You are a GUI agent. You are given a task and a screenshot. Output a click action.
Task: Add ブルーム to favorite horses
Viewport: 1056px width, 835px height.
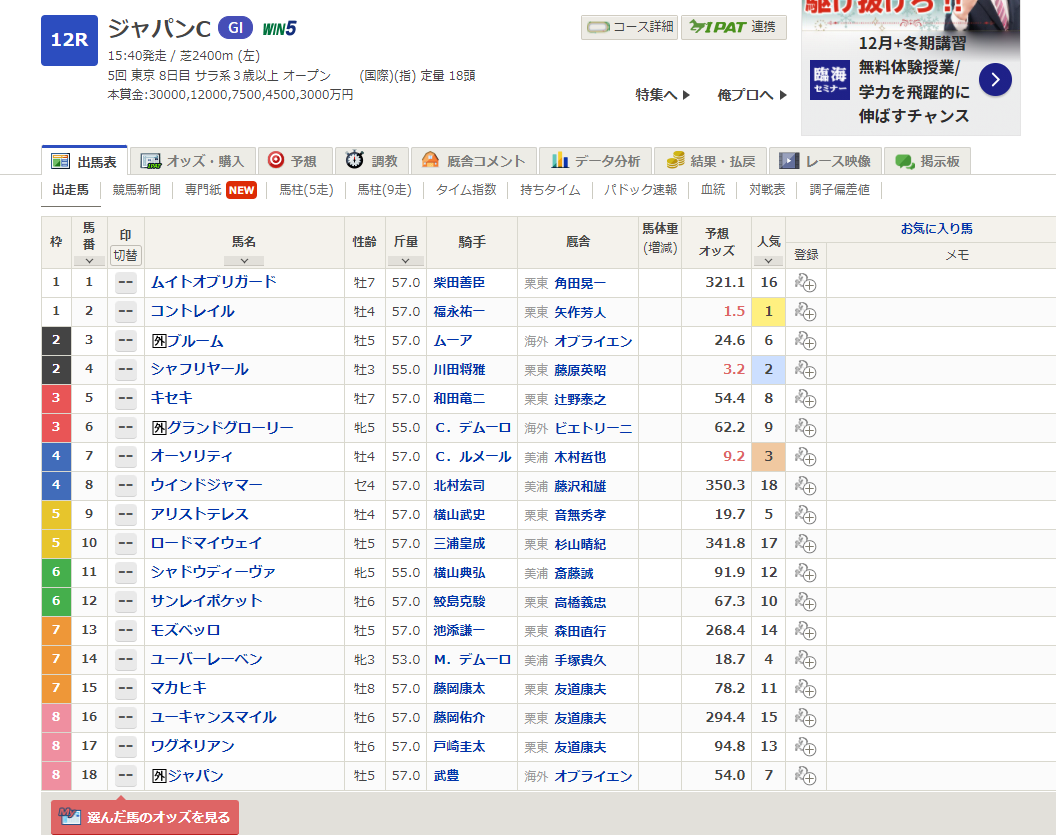[805, 341]
